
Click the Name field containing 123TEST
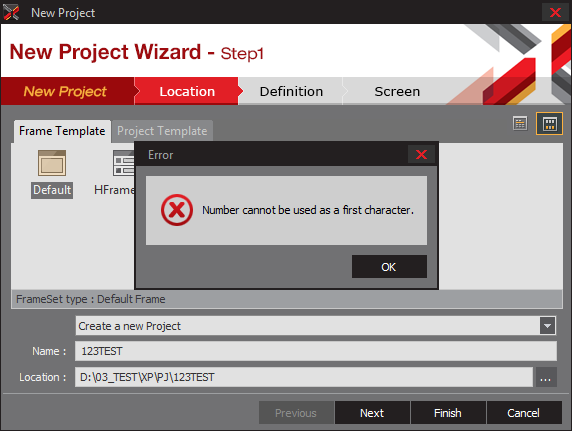point(316,351)
